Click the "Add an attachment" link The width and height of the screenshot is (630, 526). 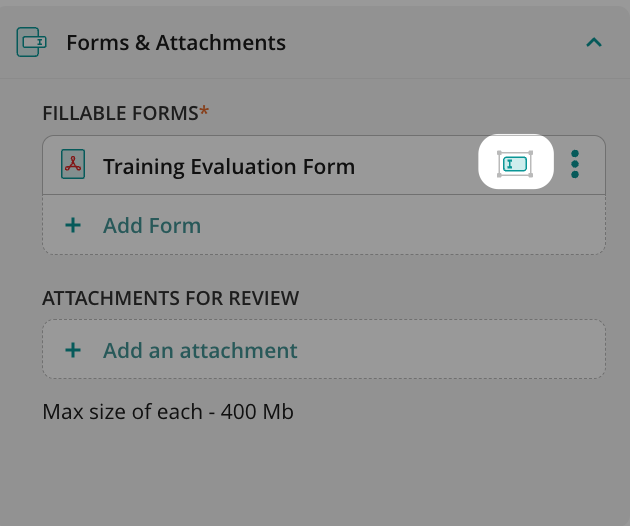click(200, 350)
